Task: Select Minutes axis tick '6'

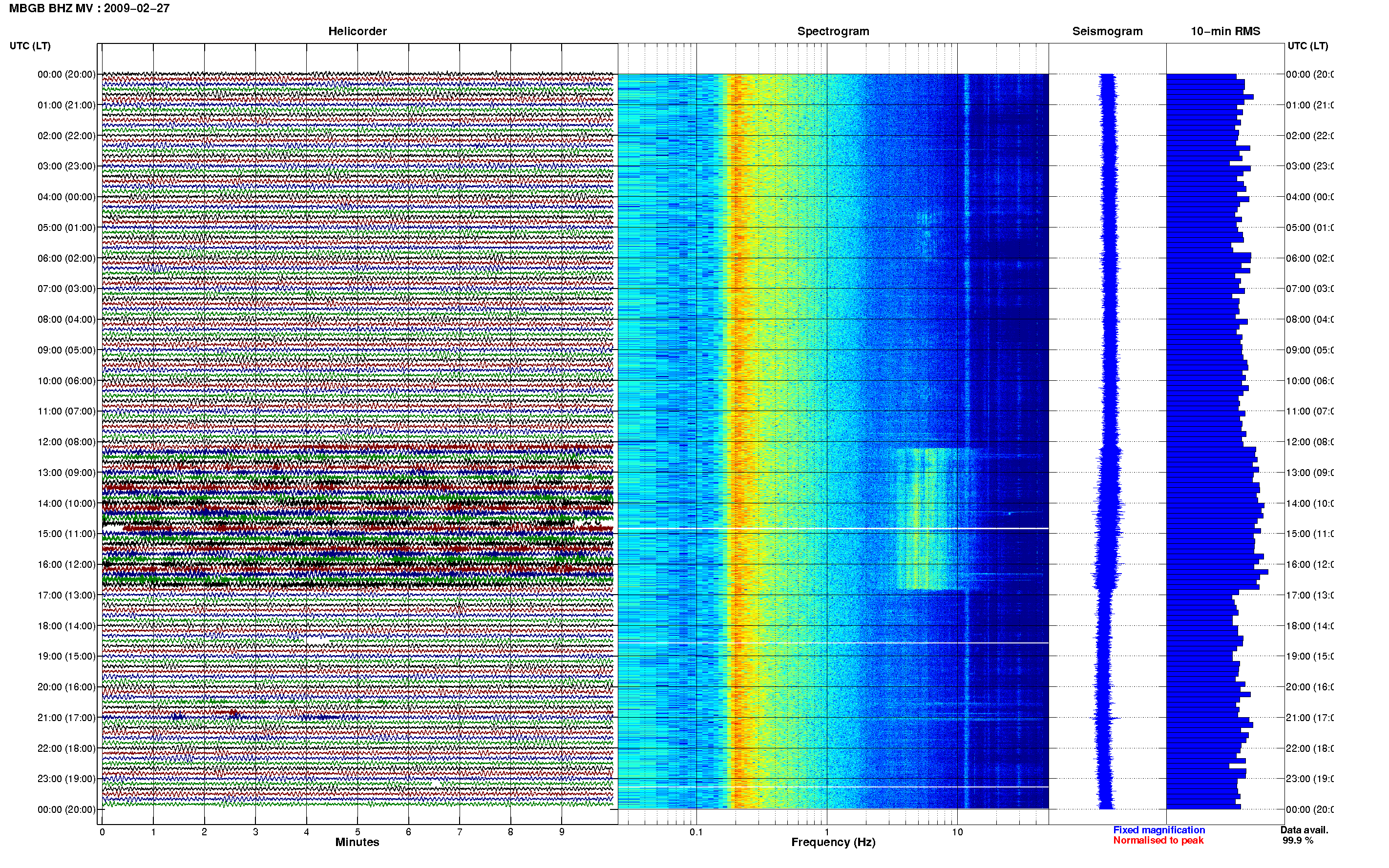Action: coord(408,832)
